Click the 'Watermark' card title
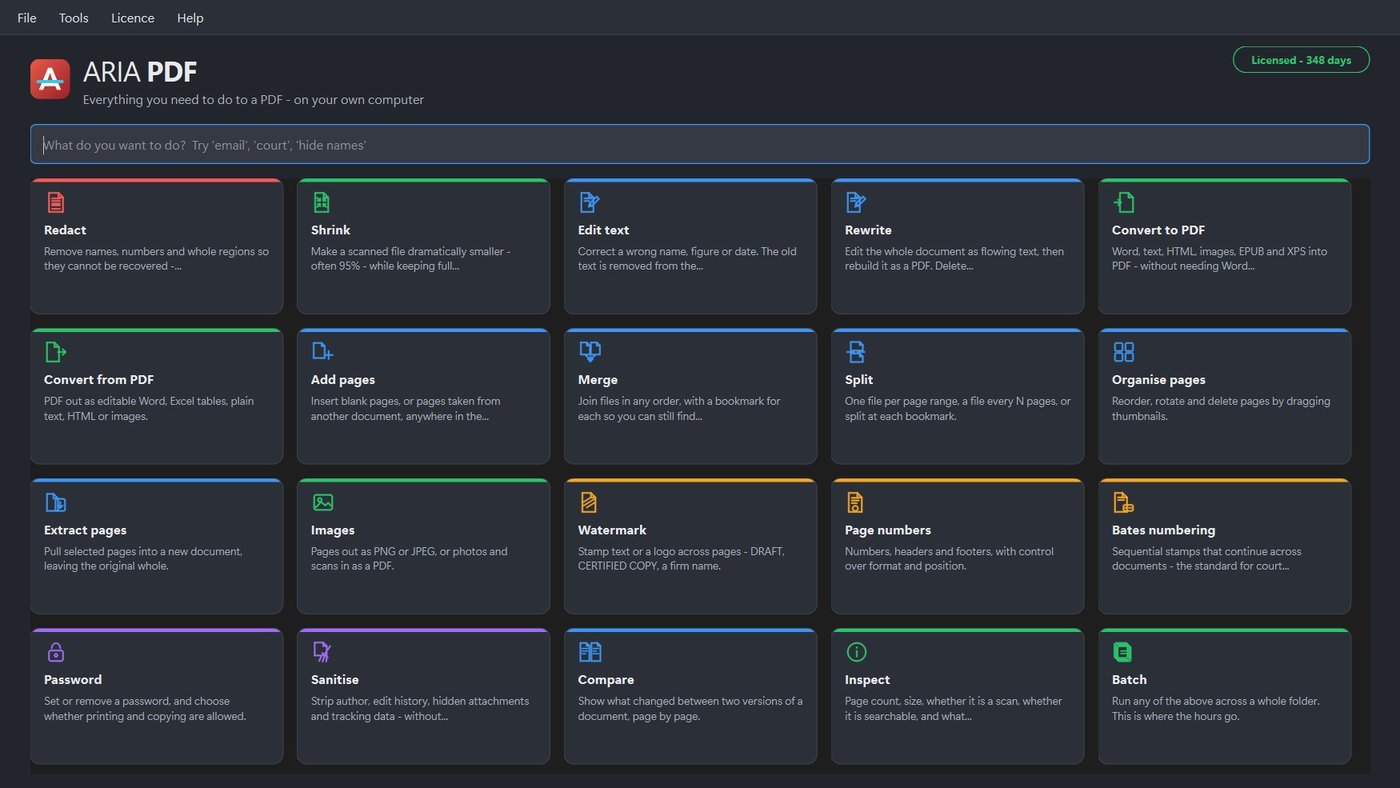 click(x=612, y=530)
